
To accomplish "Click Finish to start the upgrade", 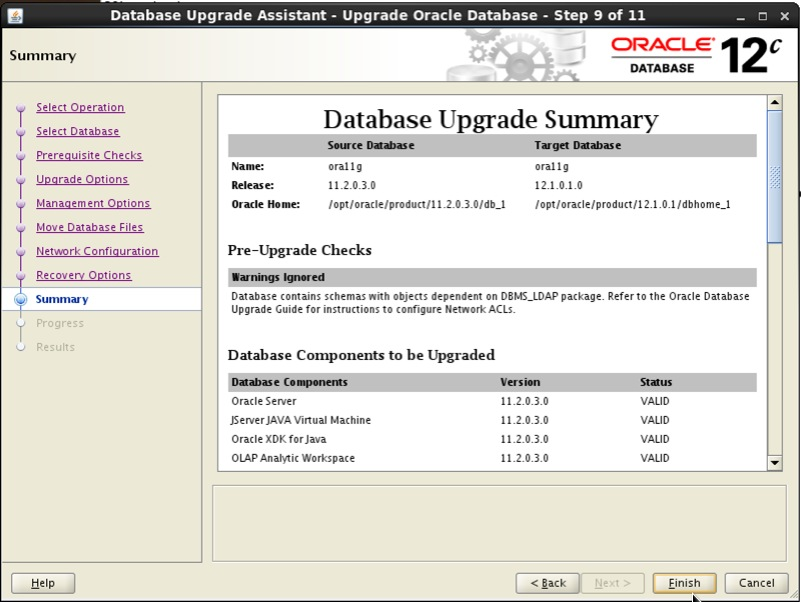I will [684, 583].
